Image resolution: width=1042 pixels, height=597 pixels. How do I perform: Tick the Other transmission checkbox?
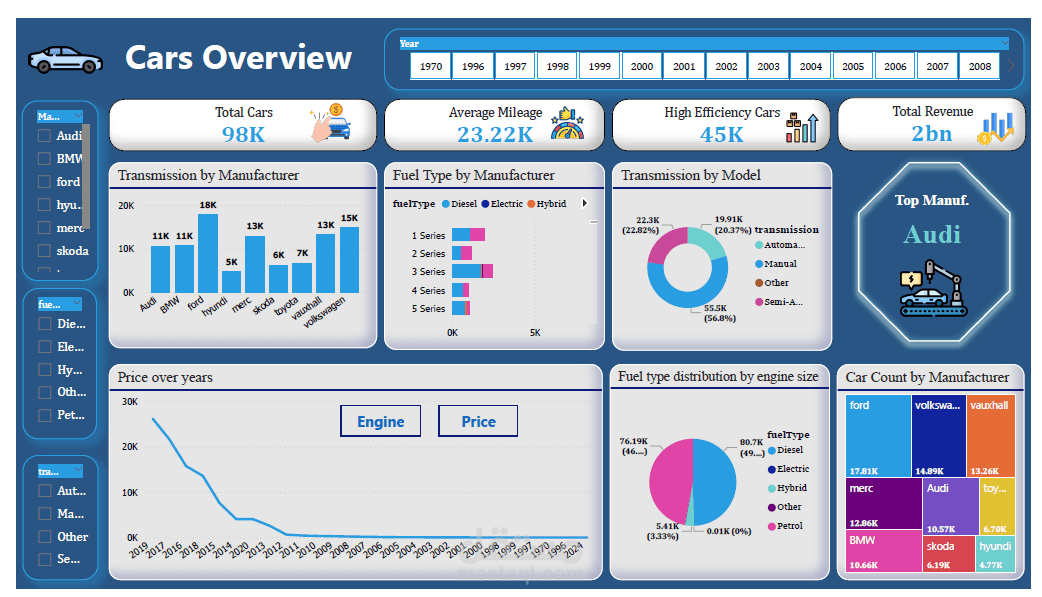(45, 537)
